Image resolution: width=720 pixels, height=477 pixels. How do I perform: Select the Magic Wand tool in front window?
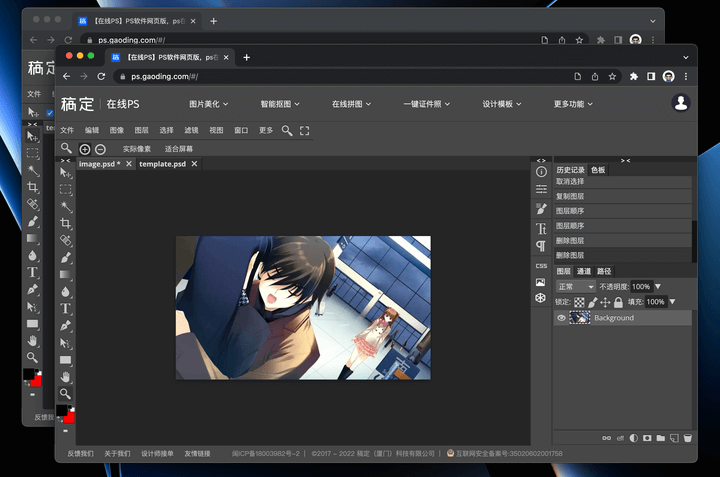coord(66,206)
